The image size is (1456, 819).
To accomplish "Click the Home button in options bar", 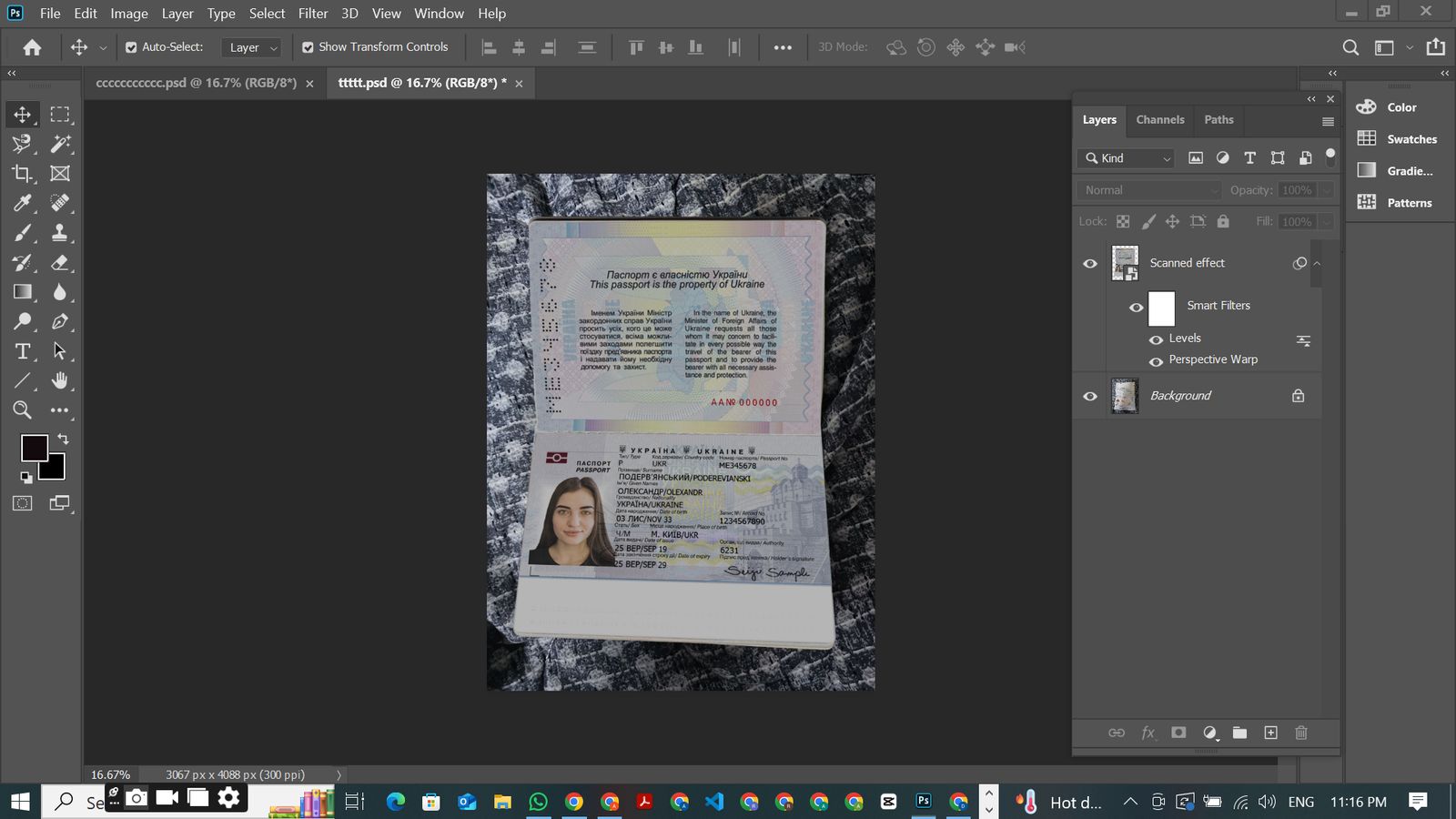I will pos(32,47).
